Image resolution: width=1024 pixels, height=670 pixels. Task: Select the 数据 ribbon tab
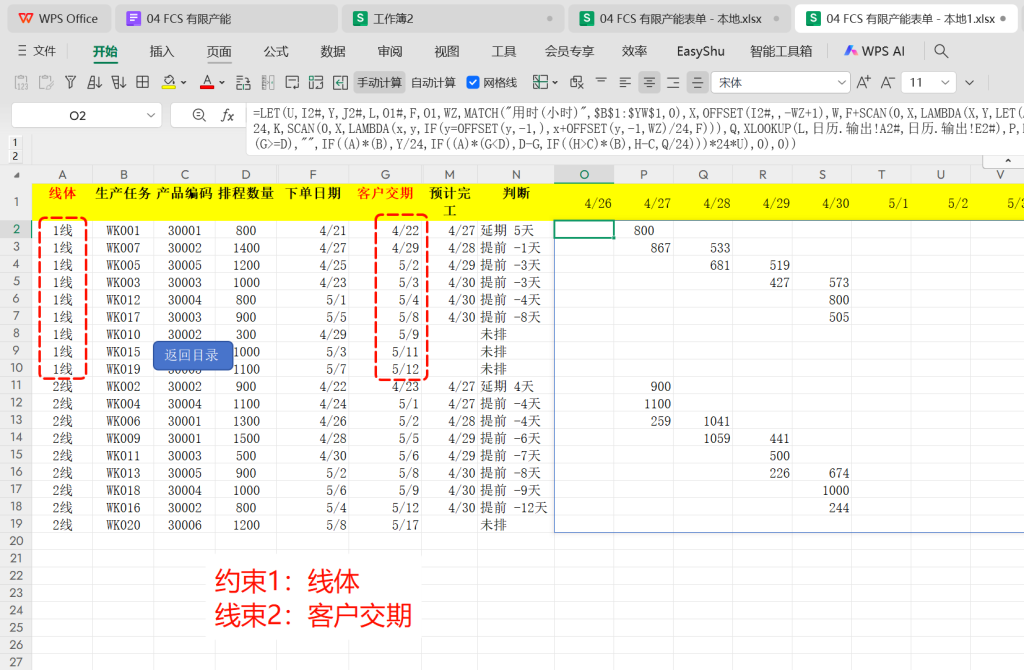point(332,52)
